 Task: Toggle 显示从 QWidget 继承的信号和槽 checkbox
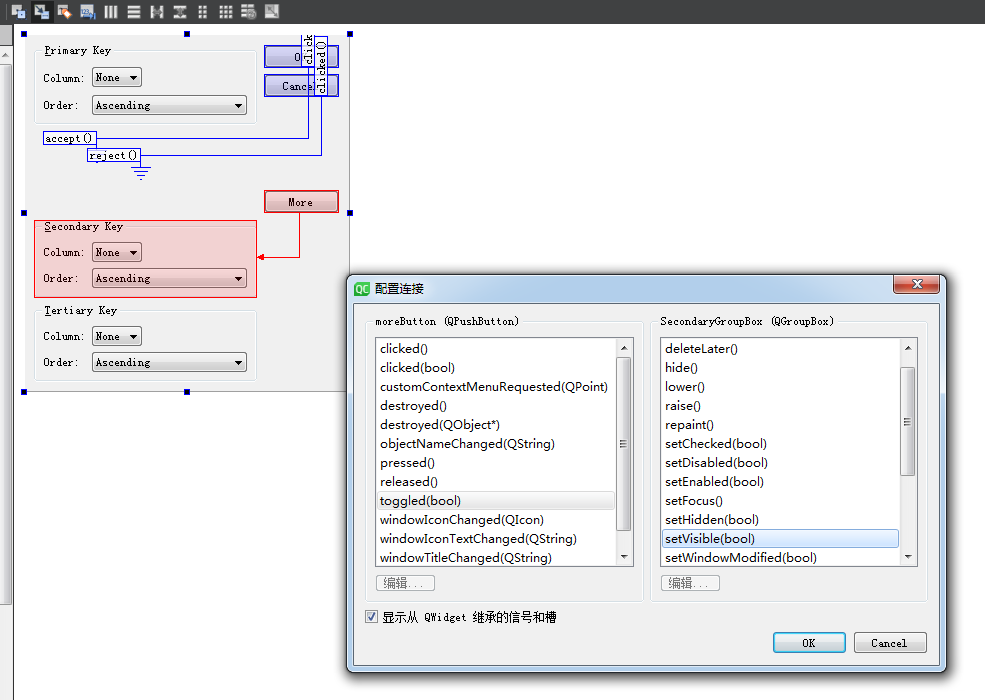click(x=371, y=617)
